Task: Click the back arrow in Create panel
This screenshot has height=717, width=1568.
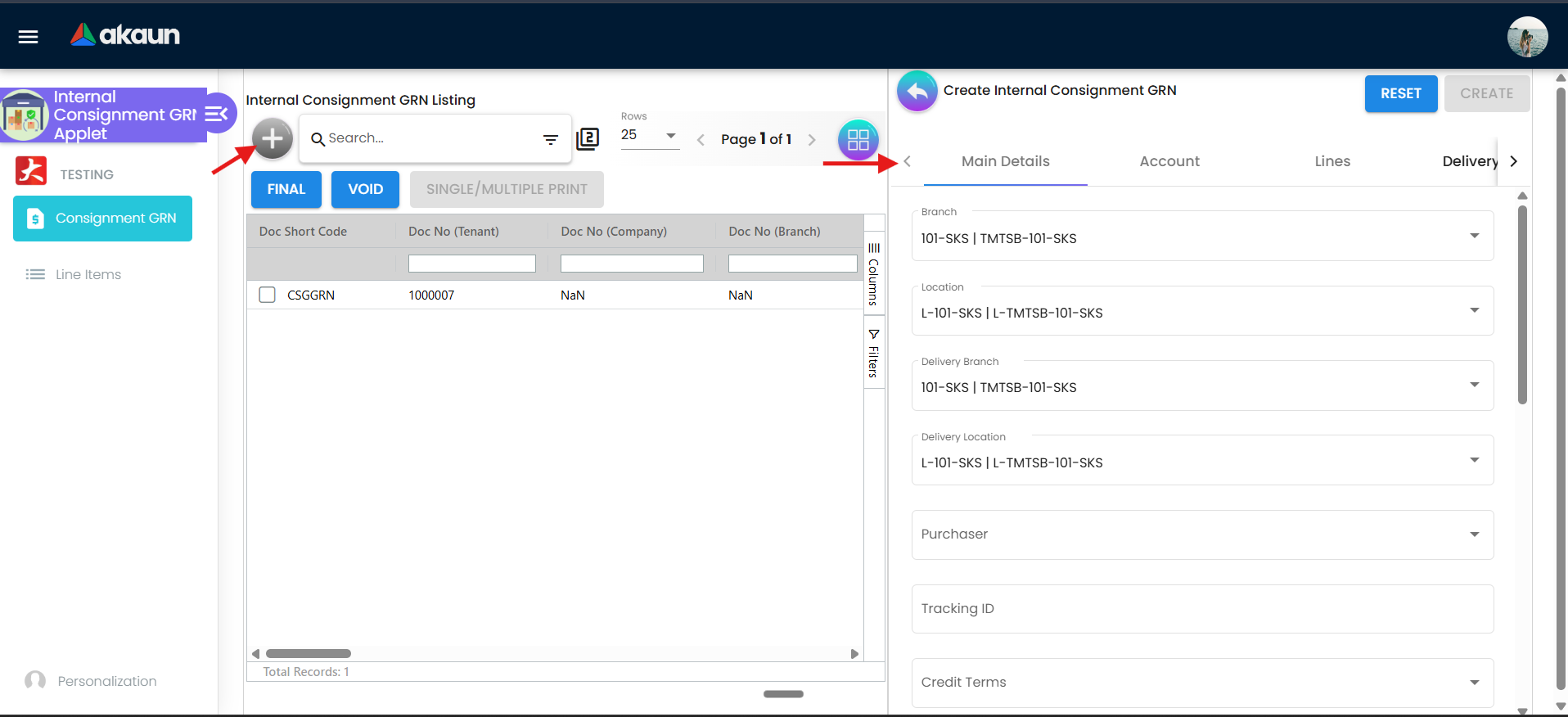Action: pos(917,91)
